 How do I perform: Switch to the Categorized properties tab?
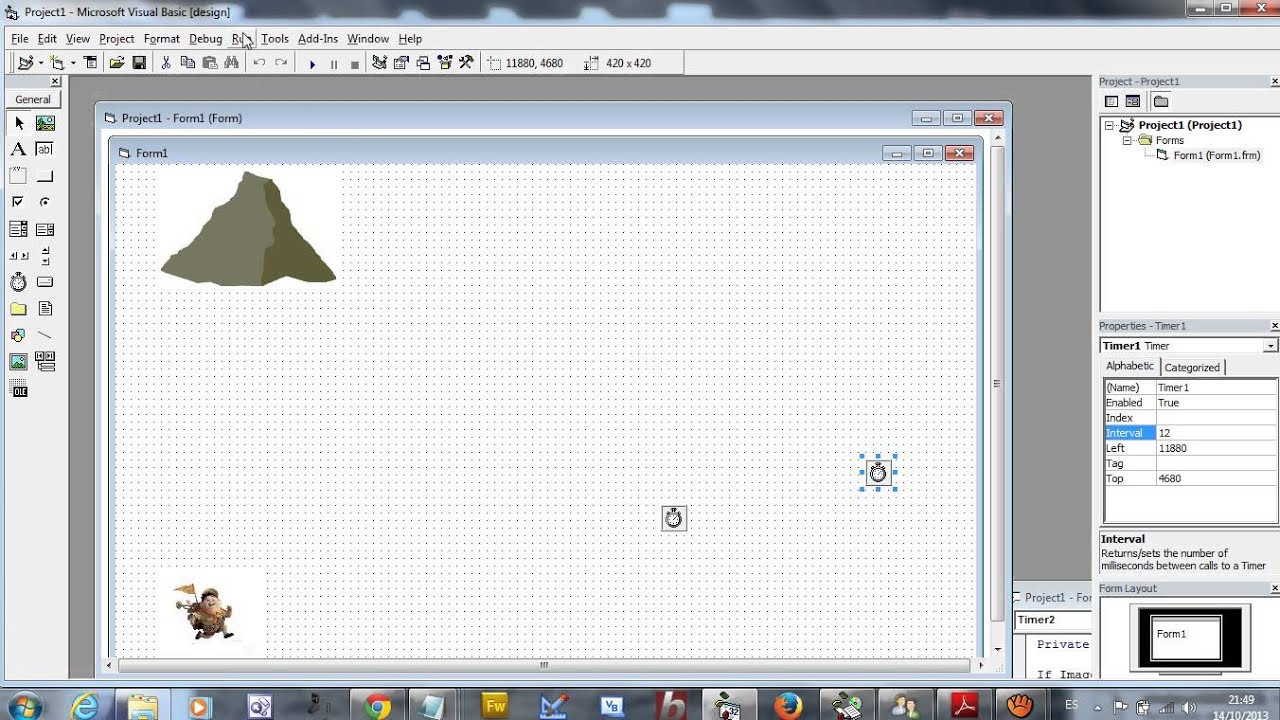click(1192, 367)
